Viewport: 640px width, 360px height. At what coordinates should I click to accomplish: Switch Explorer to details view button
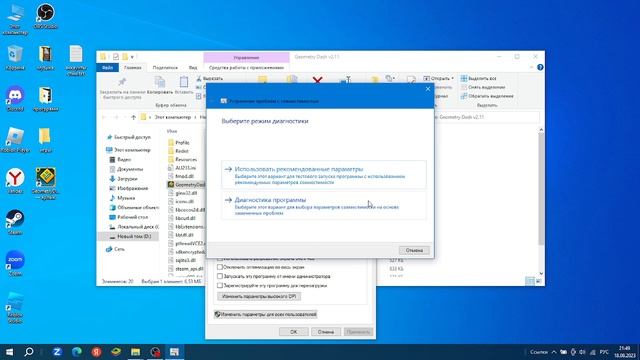(529, 281)
